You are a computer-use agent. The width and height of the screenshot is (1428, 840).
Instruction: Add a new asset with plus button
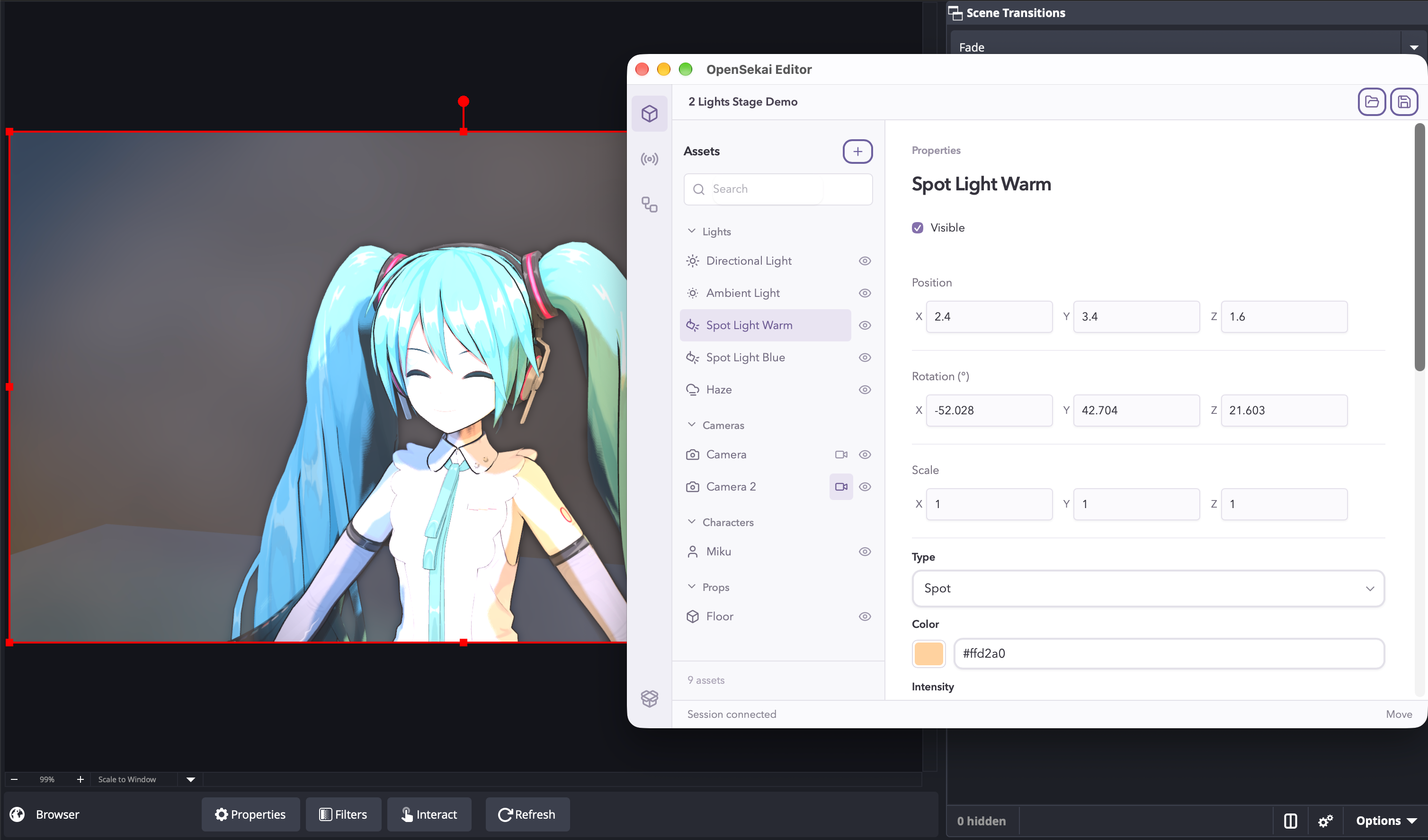857,152
